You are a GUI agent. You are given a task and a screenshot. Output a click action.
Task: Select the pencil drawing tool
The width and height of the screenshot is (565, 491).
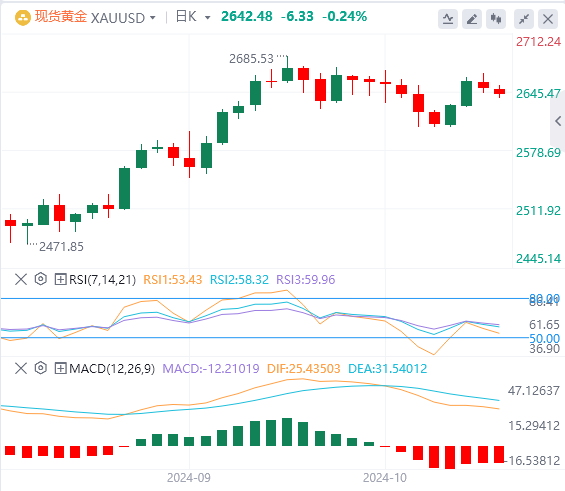point(472,19)
